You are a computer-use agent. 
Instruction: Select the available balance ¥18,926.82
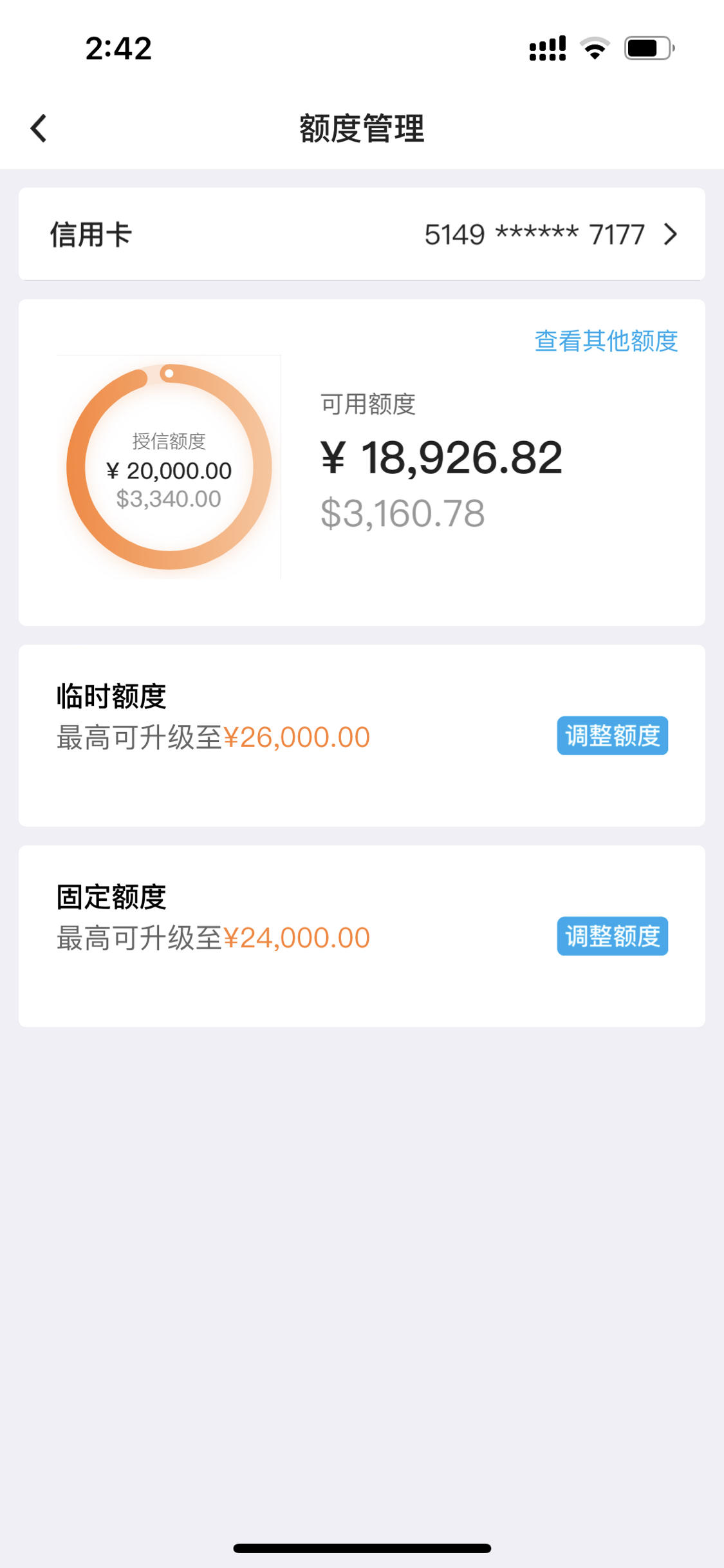tap(441, 458)
